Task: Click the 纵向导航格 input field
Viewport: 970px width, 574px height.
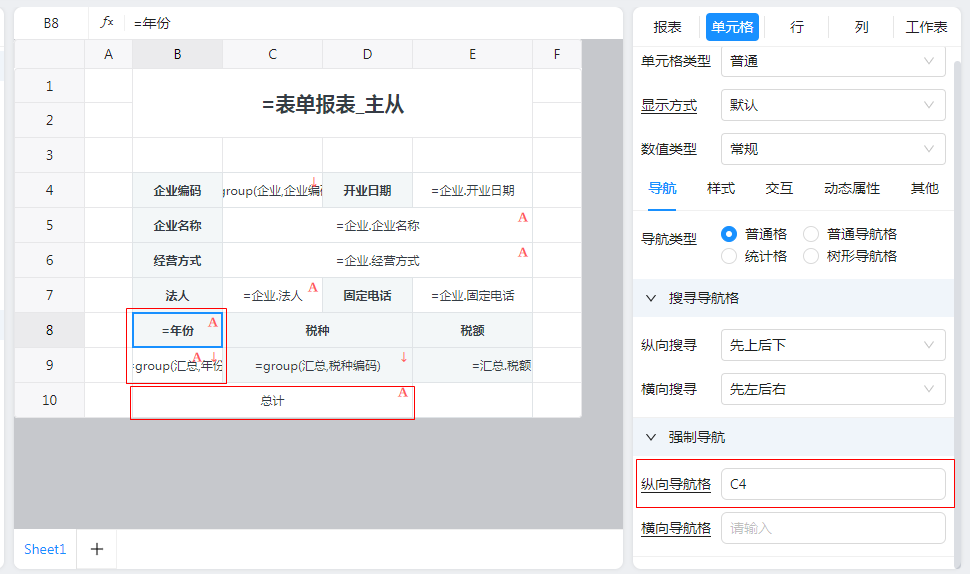Action: coord(832,484)
